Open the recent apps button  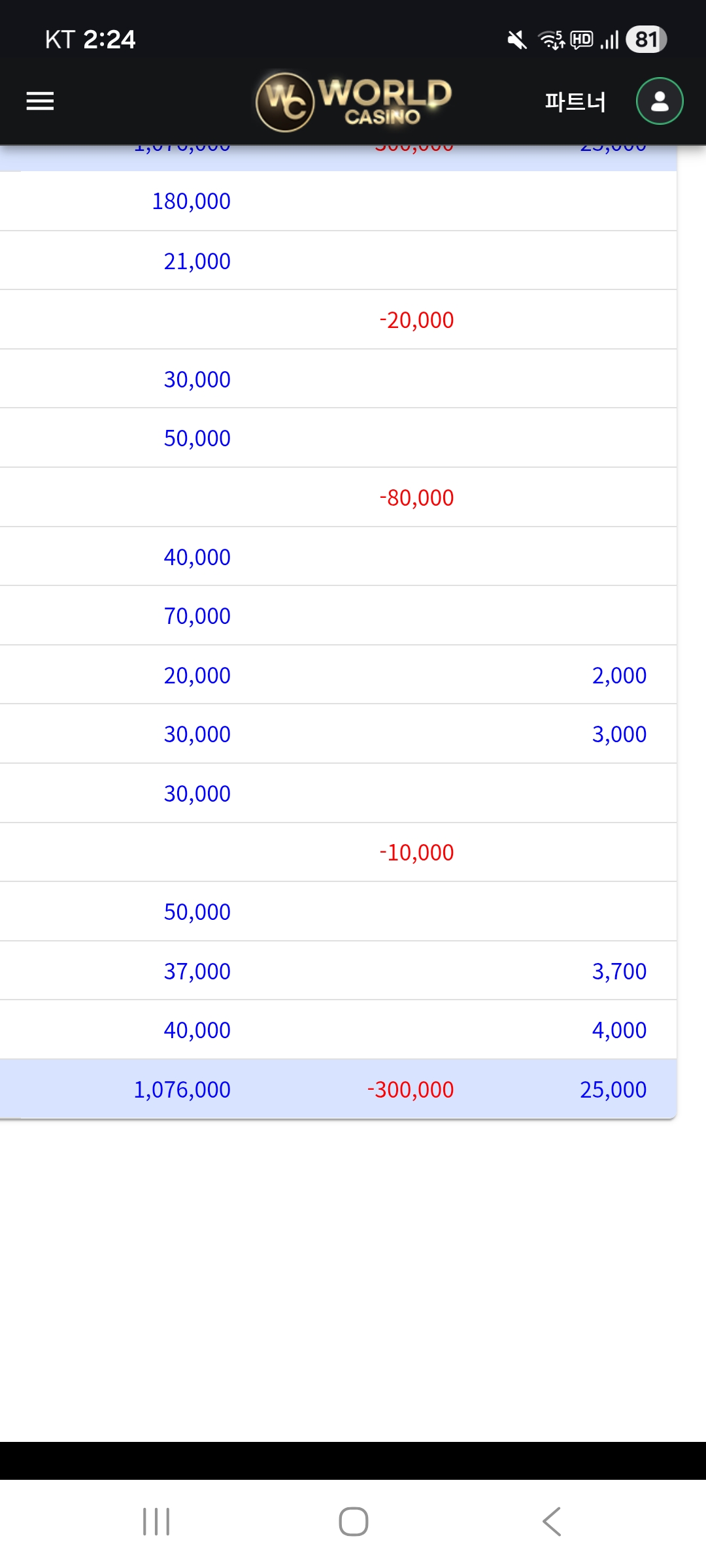[x=156, y=1522]
